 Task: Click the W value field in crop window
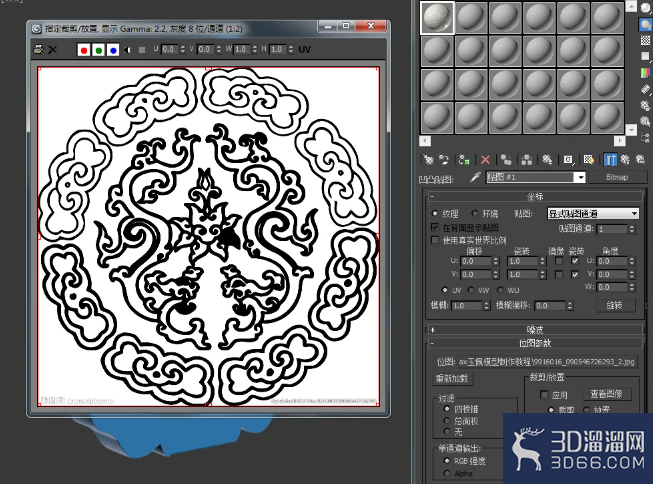point(242,50)
